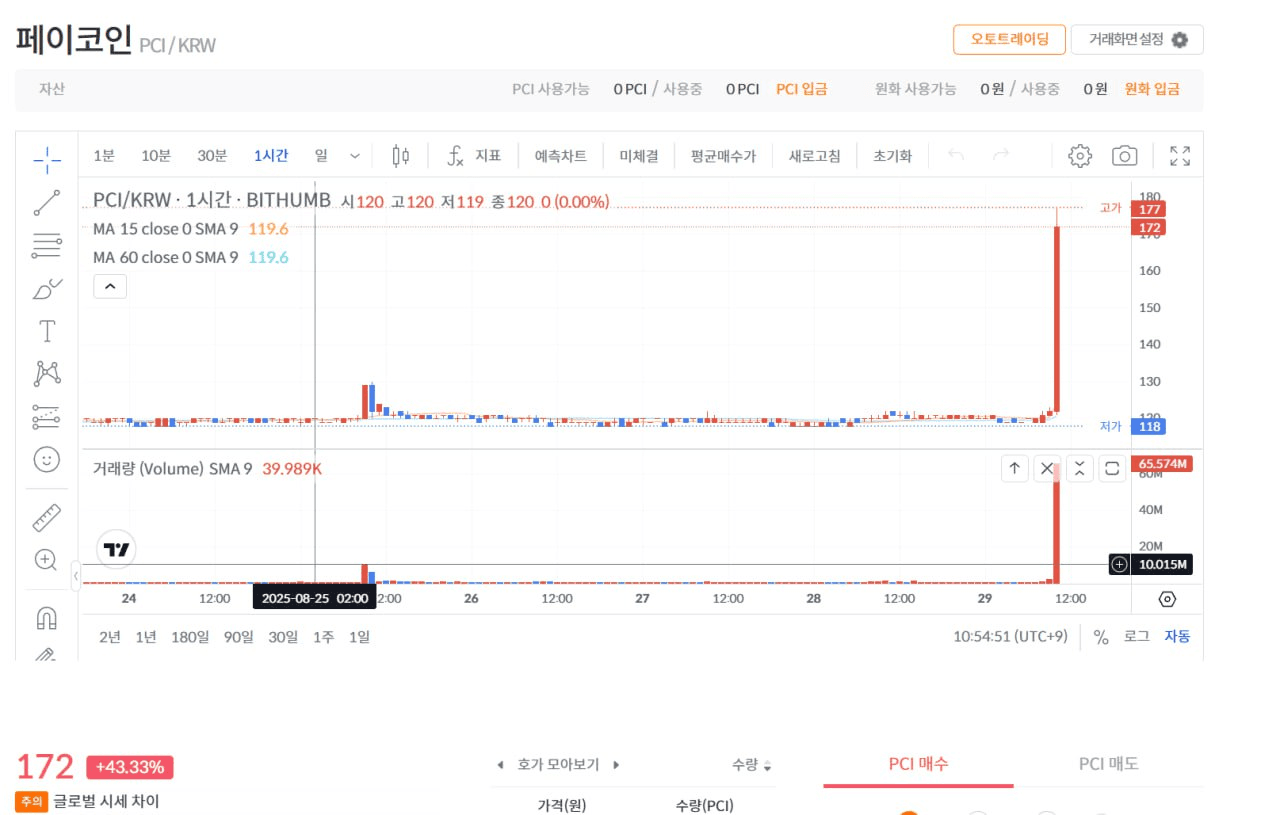
Task: Collapse the volume pane with double chevron
Action: click(x=1079, y=468)
